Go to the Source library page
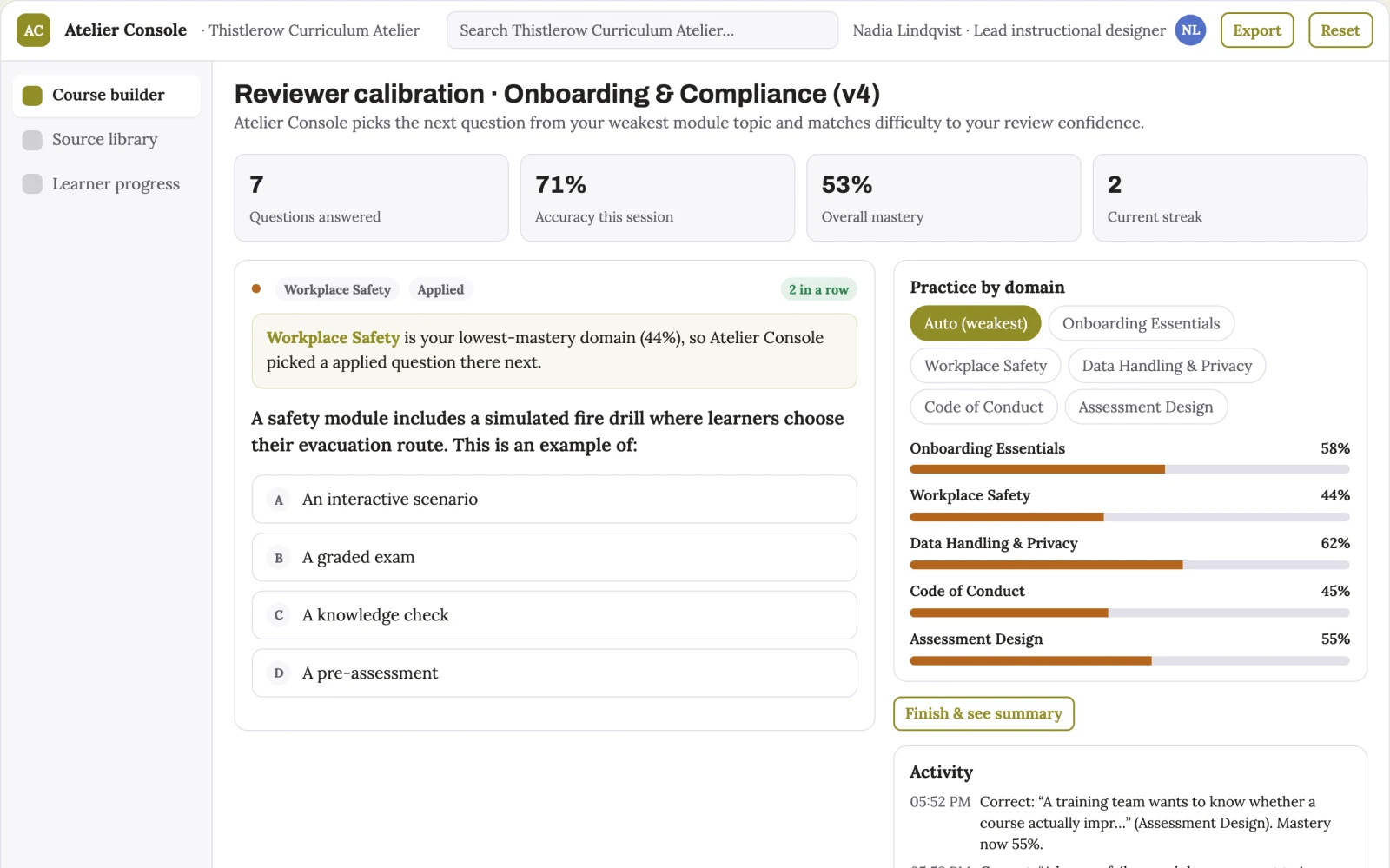1390x868 pixels. [x=106, y=140]
